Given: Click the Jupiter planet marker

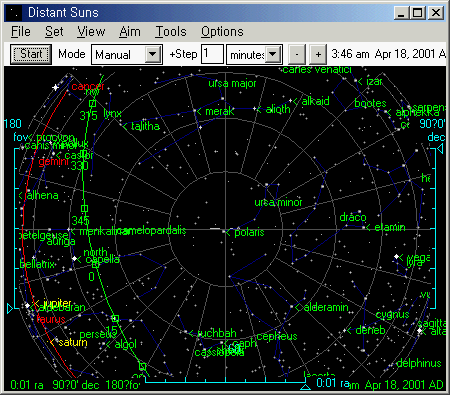Looking at the screenshot, I should click(28, 305).
